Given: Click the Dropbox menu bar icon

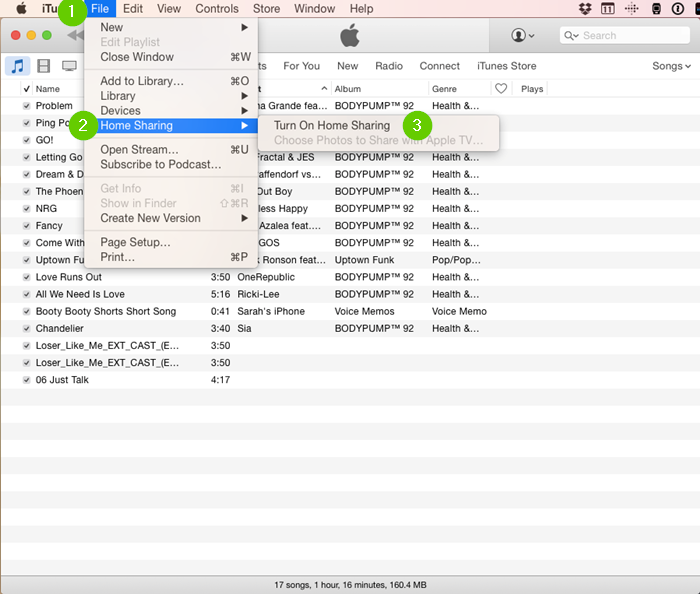Looking at the screenshot, I should [x=585, y=8].
